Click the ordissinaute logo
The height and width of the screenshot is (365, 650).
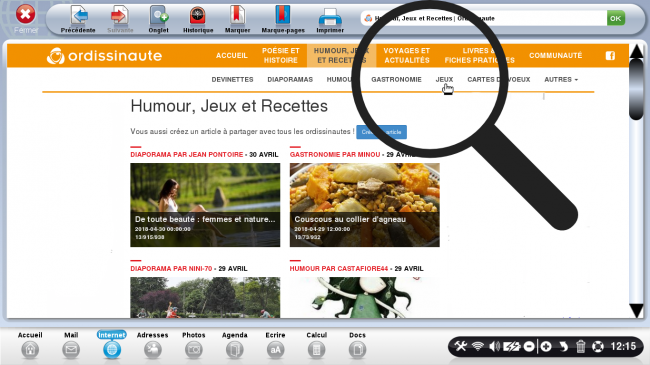(x=104, y=56)
